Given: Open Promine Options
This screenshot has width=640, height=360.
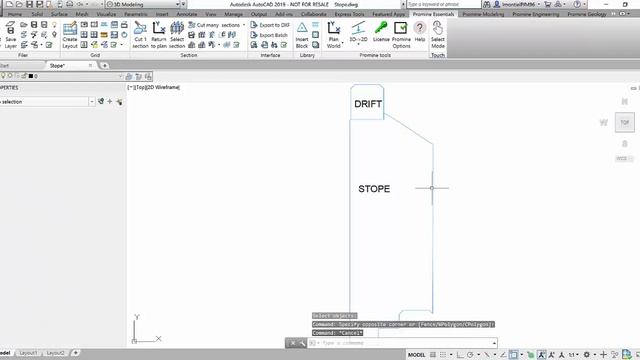Looking at the screenshot, I should click(x=401, y=35).
